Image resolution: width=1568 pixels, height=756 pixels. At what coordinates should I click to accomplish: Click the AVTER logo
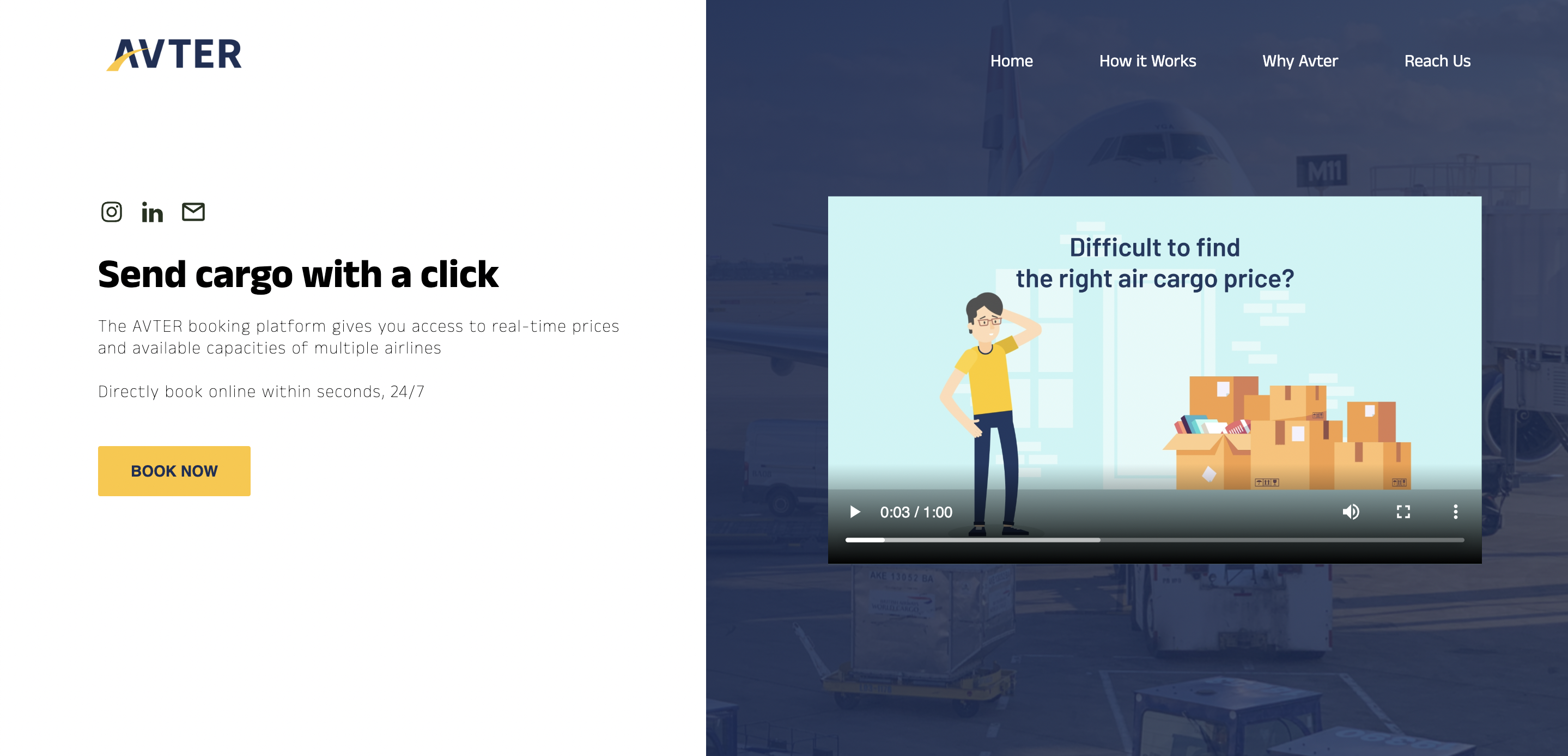(174, 54)
